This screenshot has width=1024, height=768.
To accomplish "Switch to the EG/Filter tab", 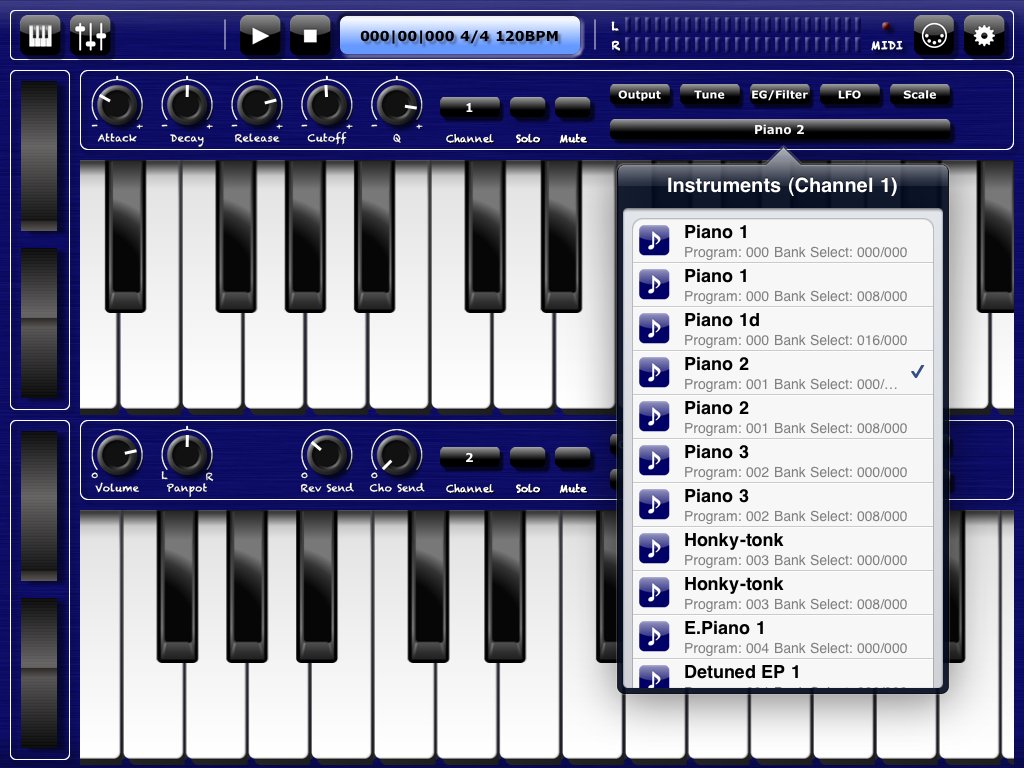I will coord(779,95).
